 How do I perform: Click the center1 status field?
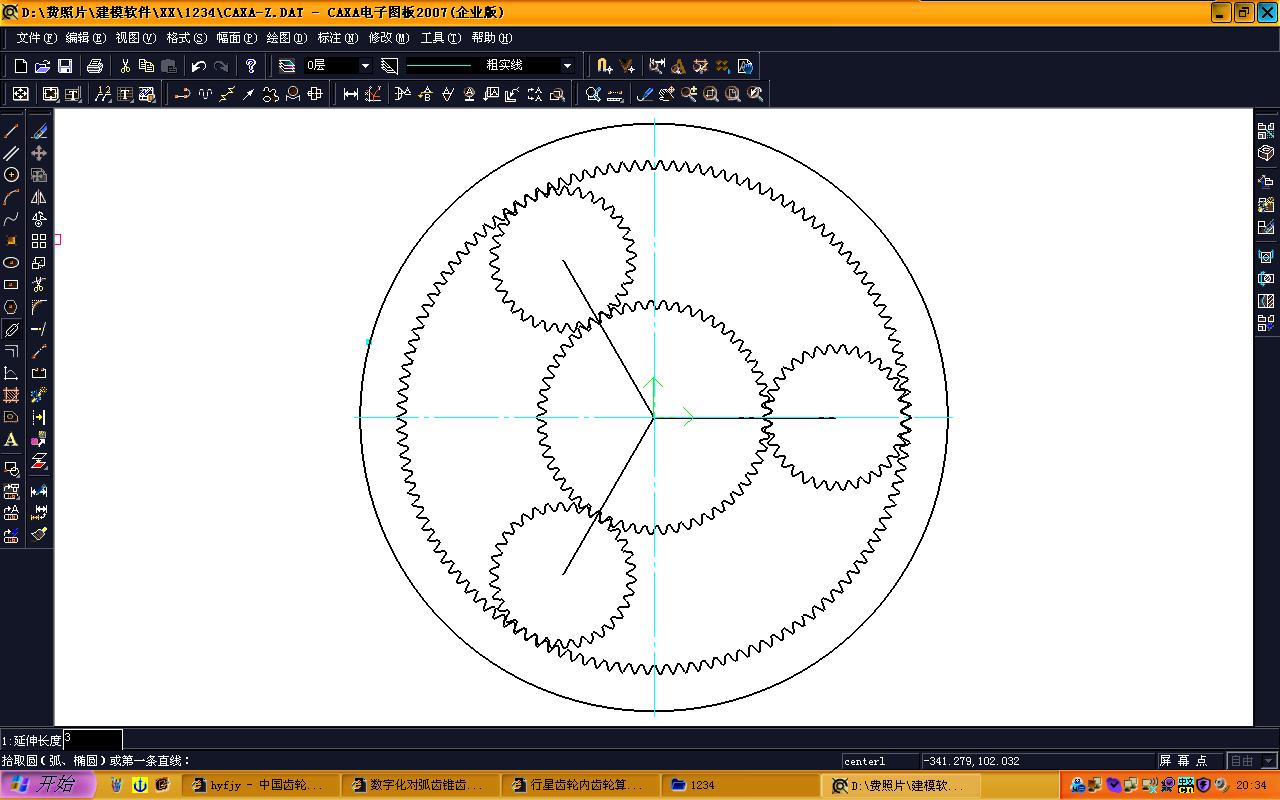[880, 761]
